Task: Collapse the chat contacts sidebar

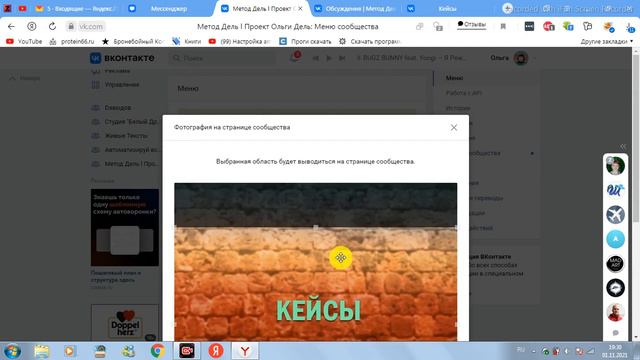Action: tap(623, 147)
